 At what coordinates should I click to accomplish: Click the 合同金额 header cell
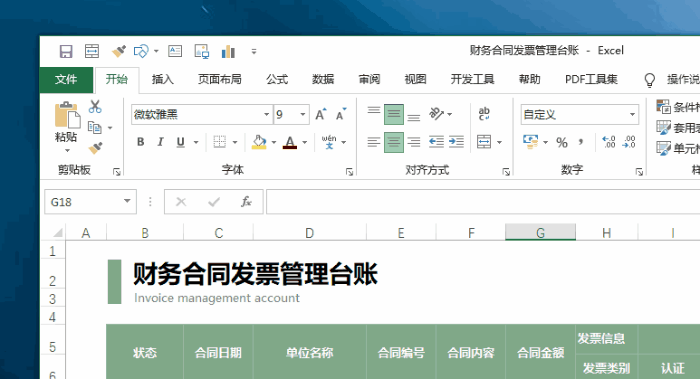pyautogui.click(x=540, y=353)
